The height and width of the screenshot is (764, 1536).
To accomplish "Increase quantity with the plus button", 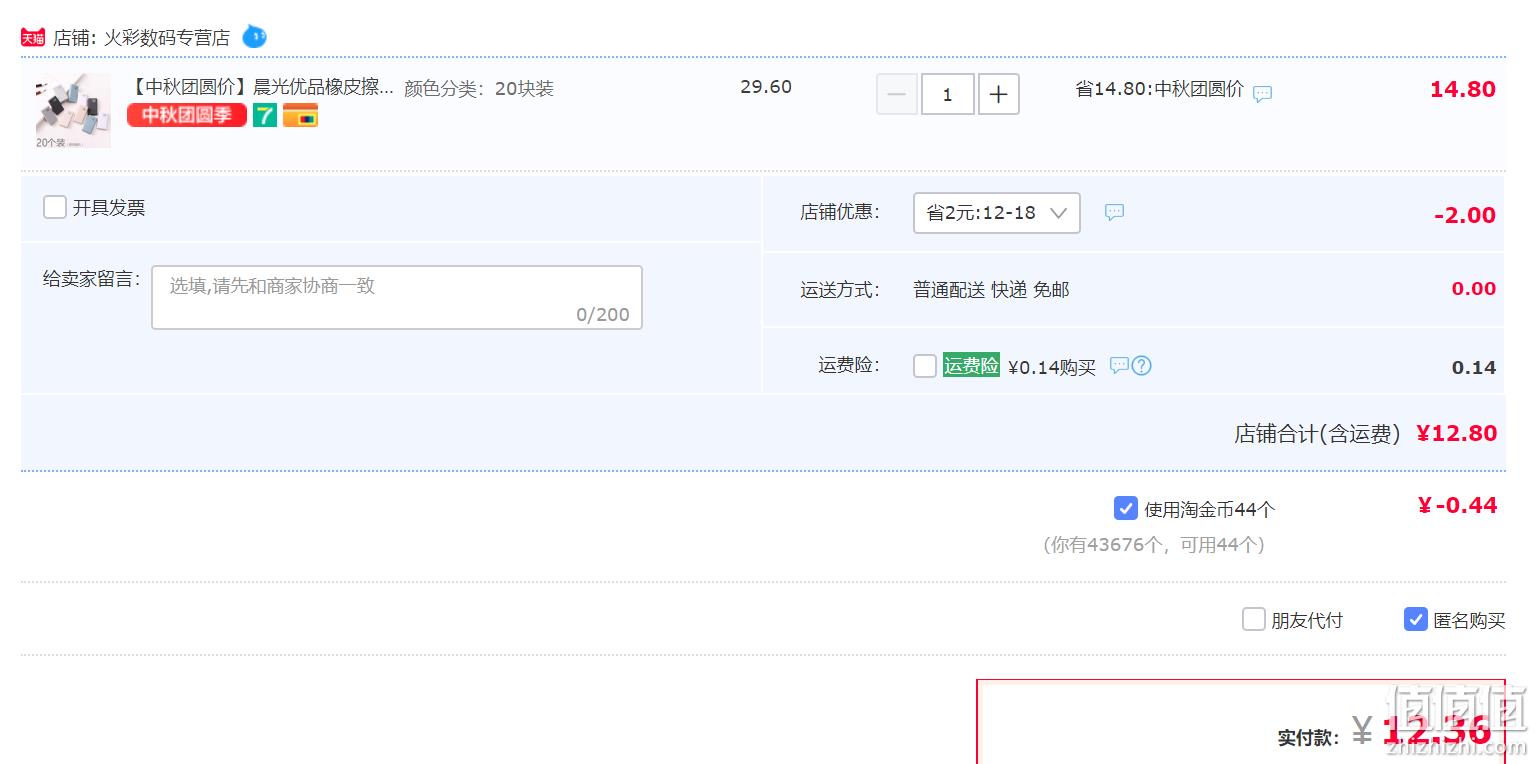I will tap(999, 95).
